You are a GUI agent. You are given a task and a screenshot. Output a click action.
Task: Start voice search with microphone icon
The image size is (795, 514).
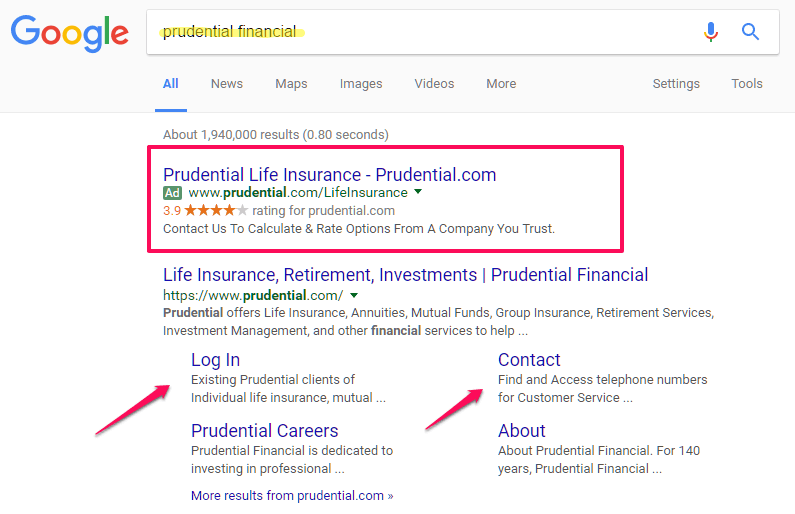[x=711, y=32]
